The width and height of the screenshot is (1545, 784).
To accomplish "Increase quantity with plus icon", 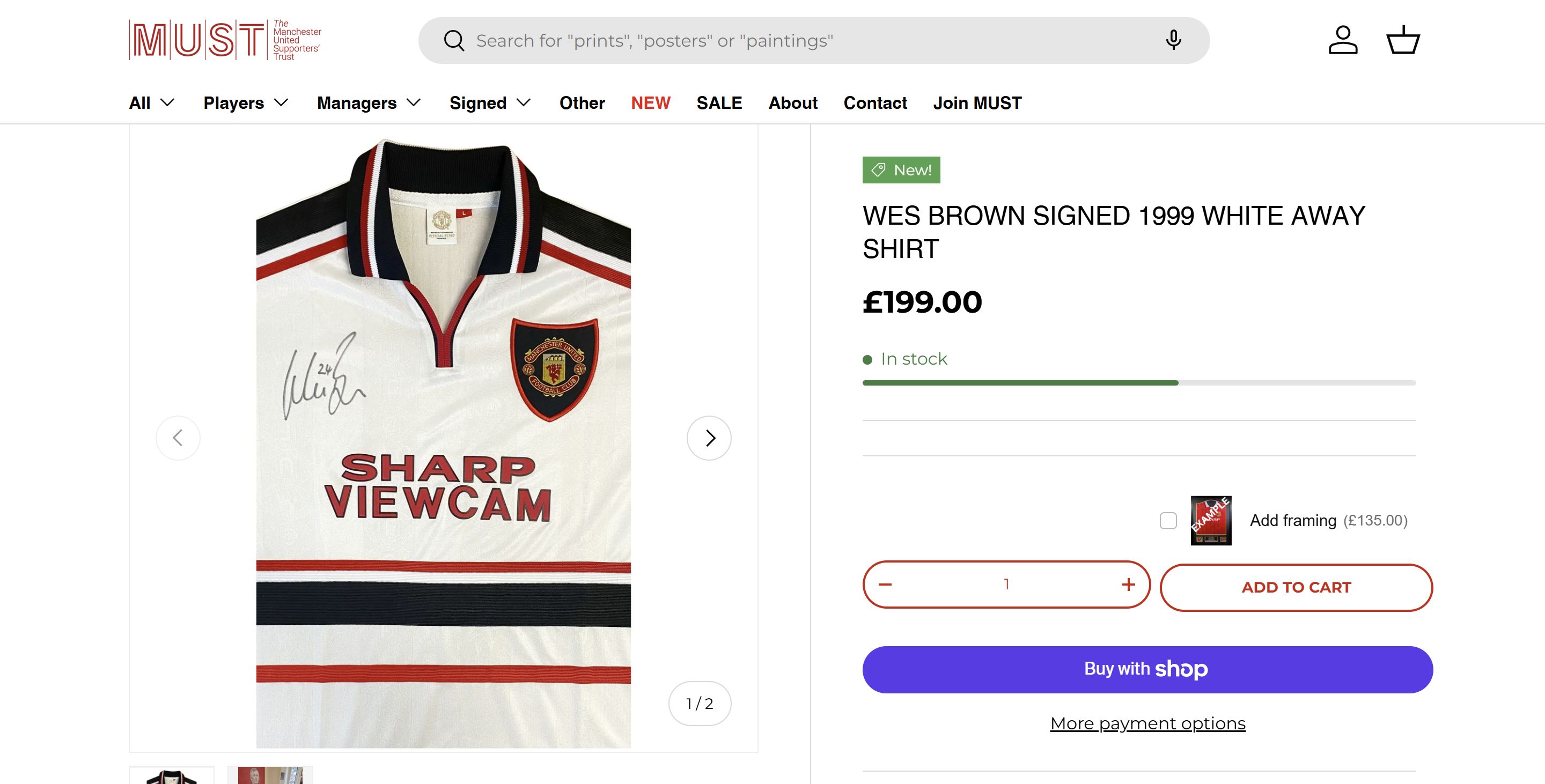I will click(x=1128, y=585).
